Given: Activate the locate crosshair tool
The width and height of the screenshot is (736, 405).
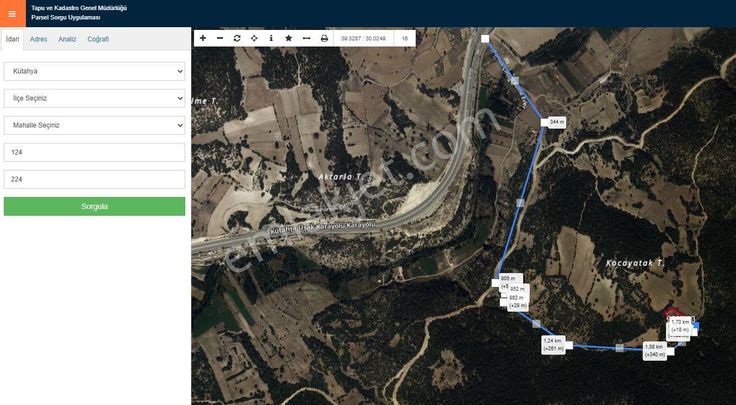Looking at the screenshot, I should [x=254, y=38].
